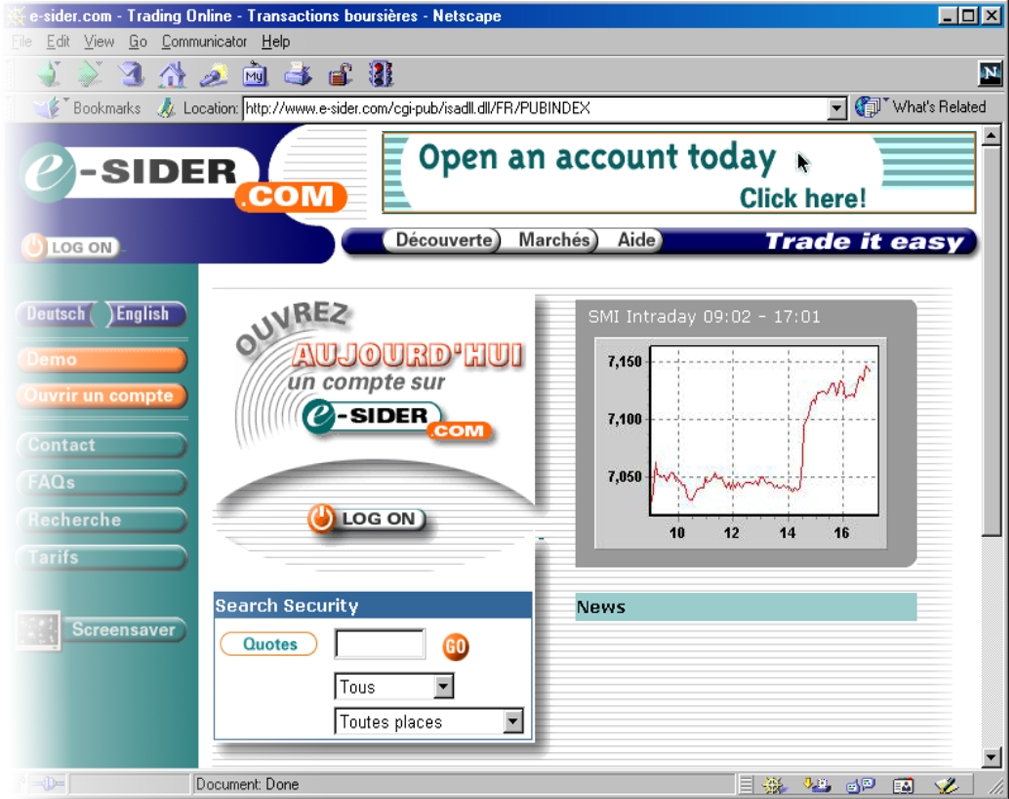
Task: Open the Bookmarks quick menu
Action: pyautogui.click(x=89, y=107)
